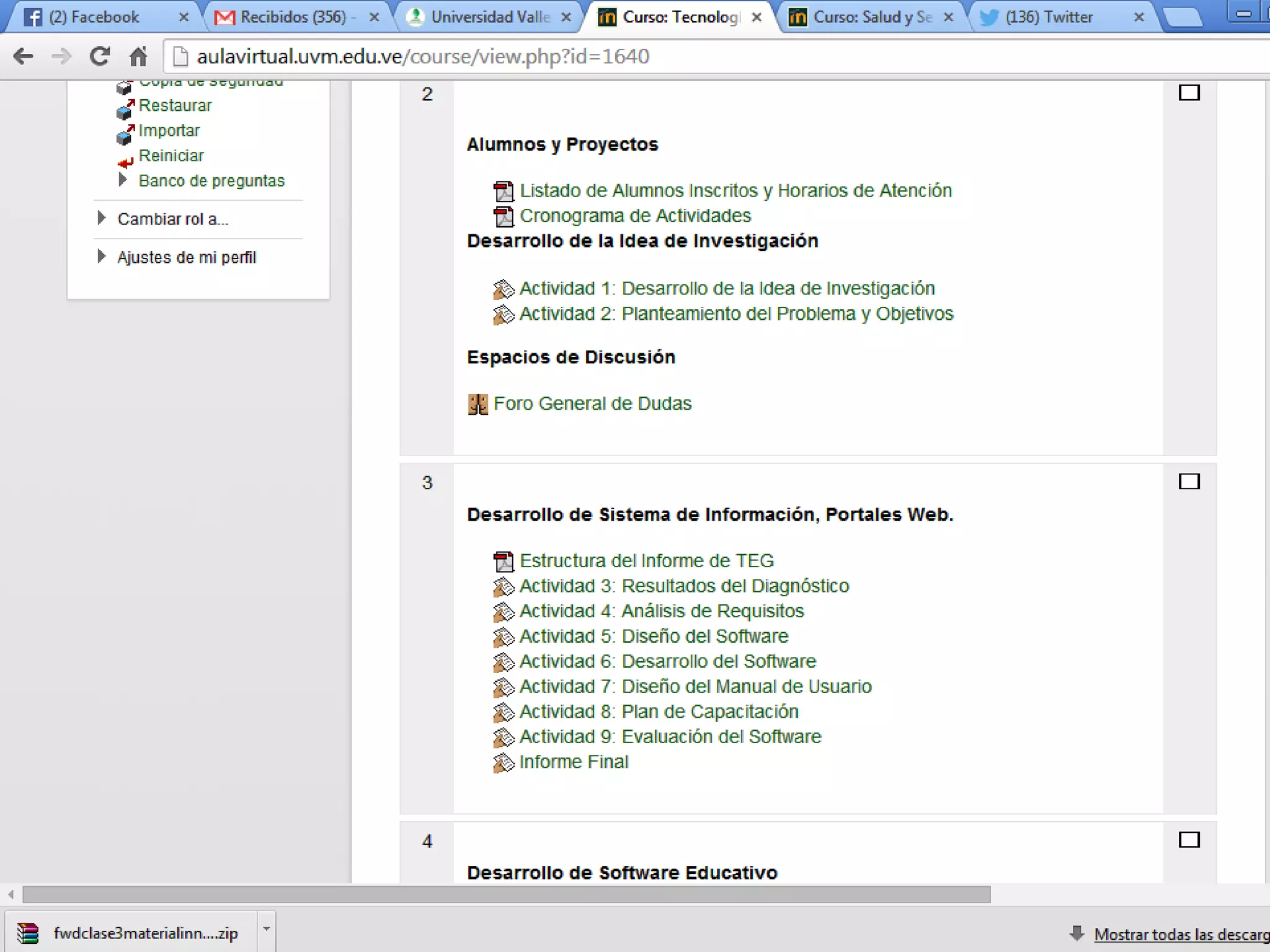The width and height of the screenshot is (1270, 952).
Task: Click the Reiniciar red arrow icon
Action: 125,162
